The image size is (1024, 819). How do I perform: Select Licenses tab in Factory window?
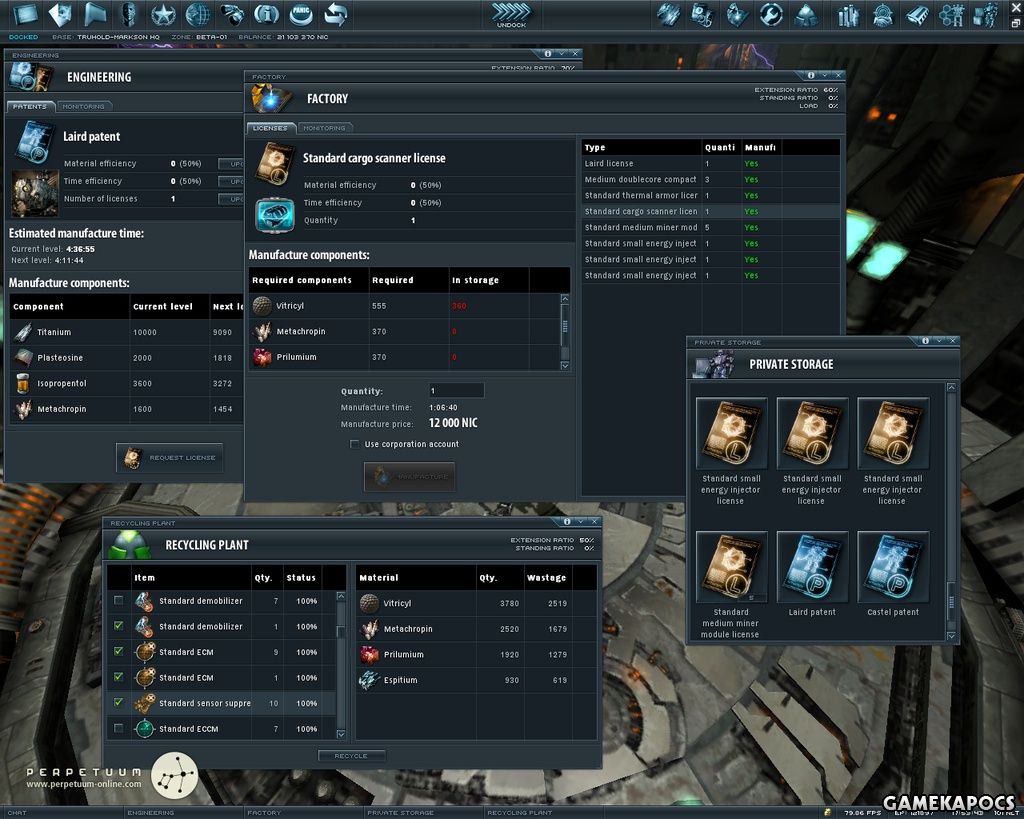270,128
